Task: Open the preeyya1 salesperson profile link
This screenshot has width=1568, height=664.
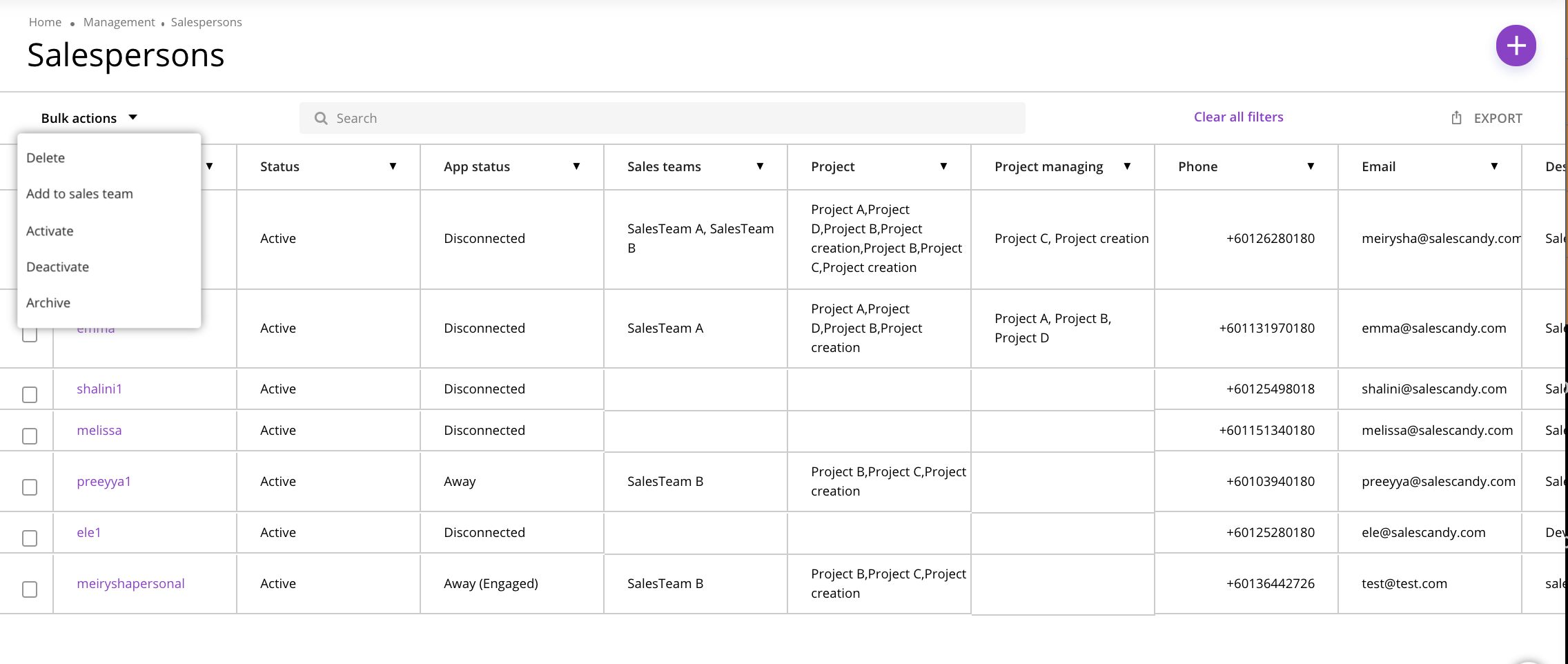Action: (104, 481)
